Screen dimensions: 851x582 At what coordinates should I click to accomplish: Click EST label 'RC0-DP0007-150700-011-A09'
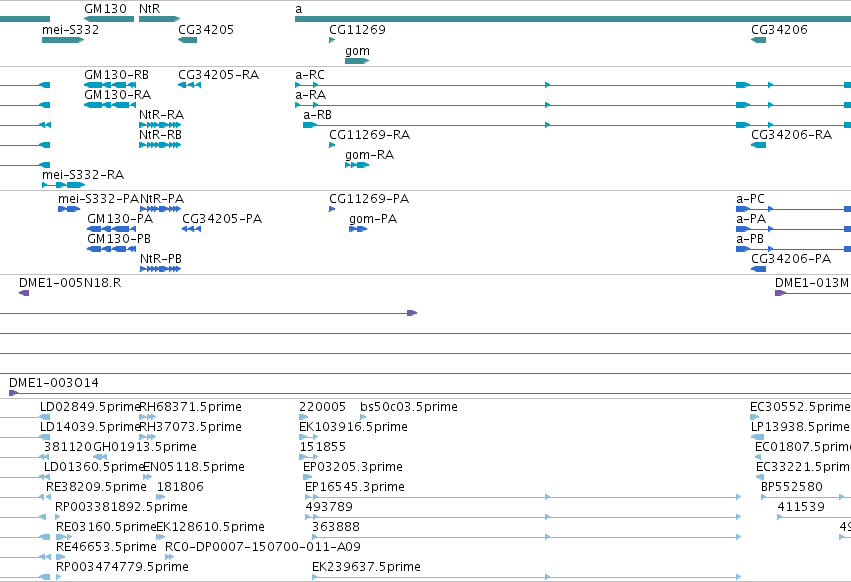[x=263, y=547]
